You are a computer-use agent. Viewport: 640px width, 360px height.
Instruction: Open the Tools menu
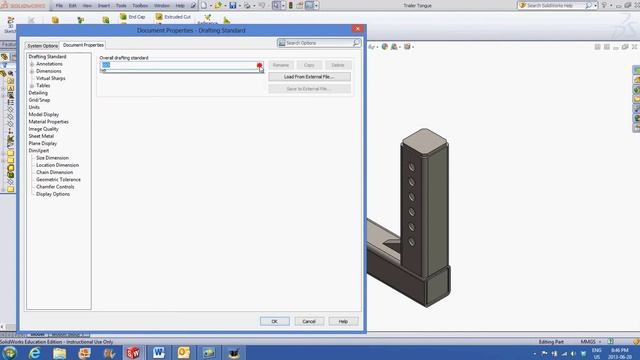pyautogui.click(x=121, y=6)
